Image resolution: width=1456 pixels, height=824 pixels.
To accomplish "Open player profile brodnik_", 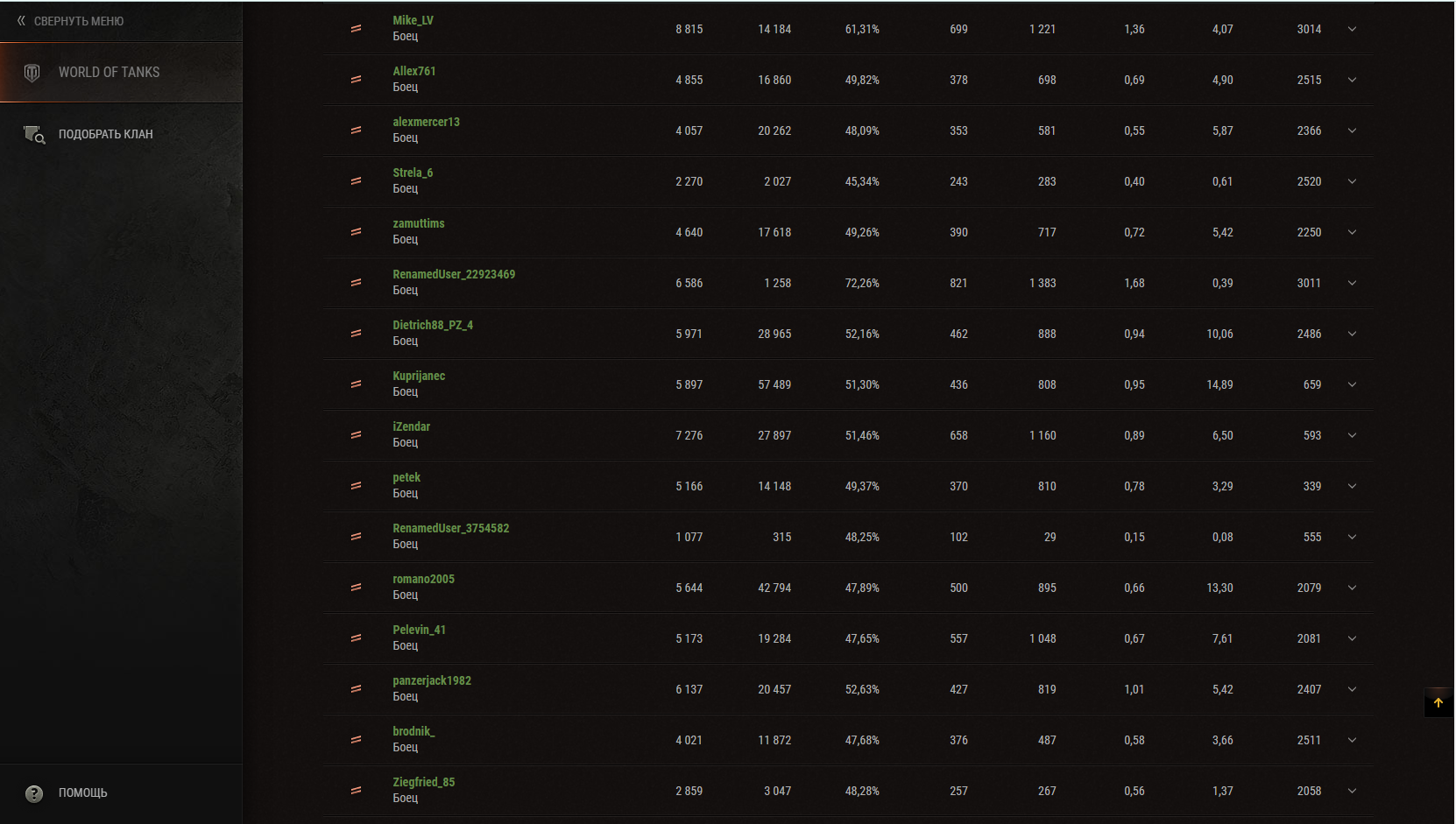I will click(x=413, y=731).
